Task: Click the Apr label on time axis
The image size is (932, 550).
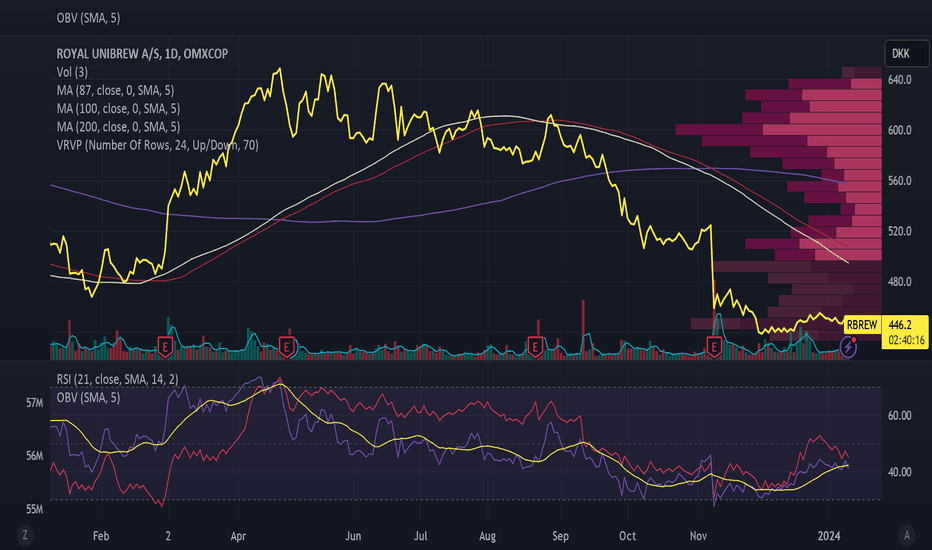Action: point(238,536)
